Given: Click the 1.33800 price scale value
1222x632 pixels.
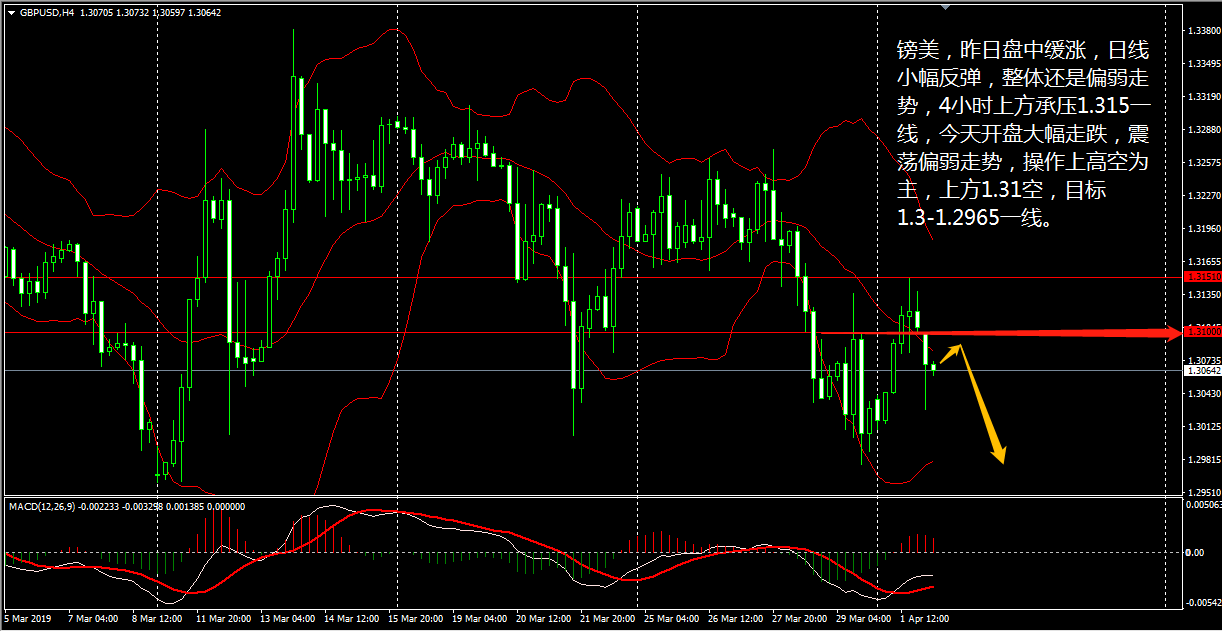Looking at the screenshot, I should pos(1204,32).
